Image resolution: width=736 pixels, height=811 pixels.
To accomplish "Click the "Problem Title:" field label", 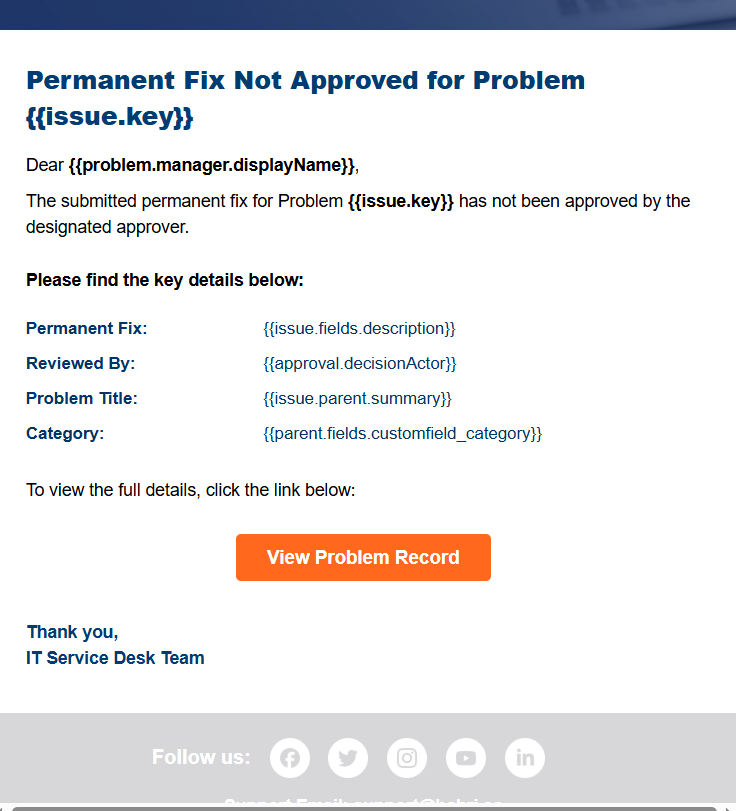I will [x=82, y=398].
